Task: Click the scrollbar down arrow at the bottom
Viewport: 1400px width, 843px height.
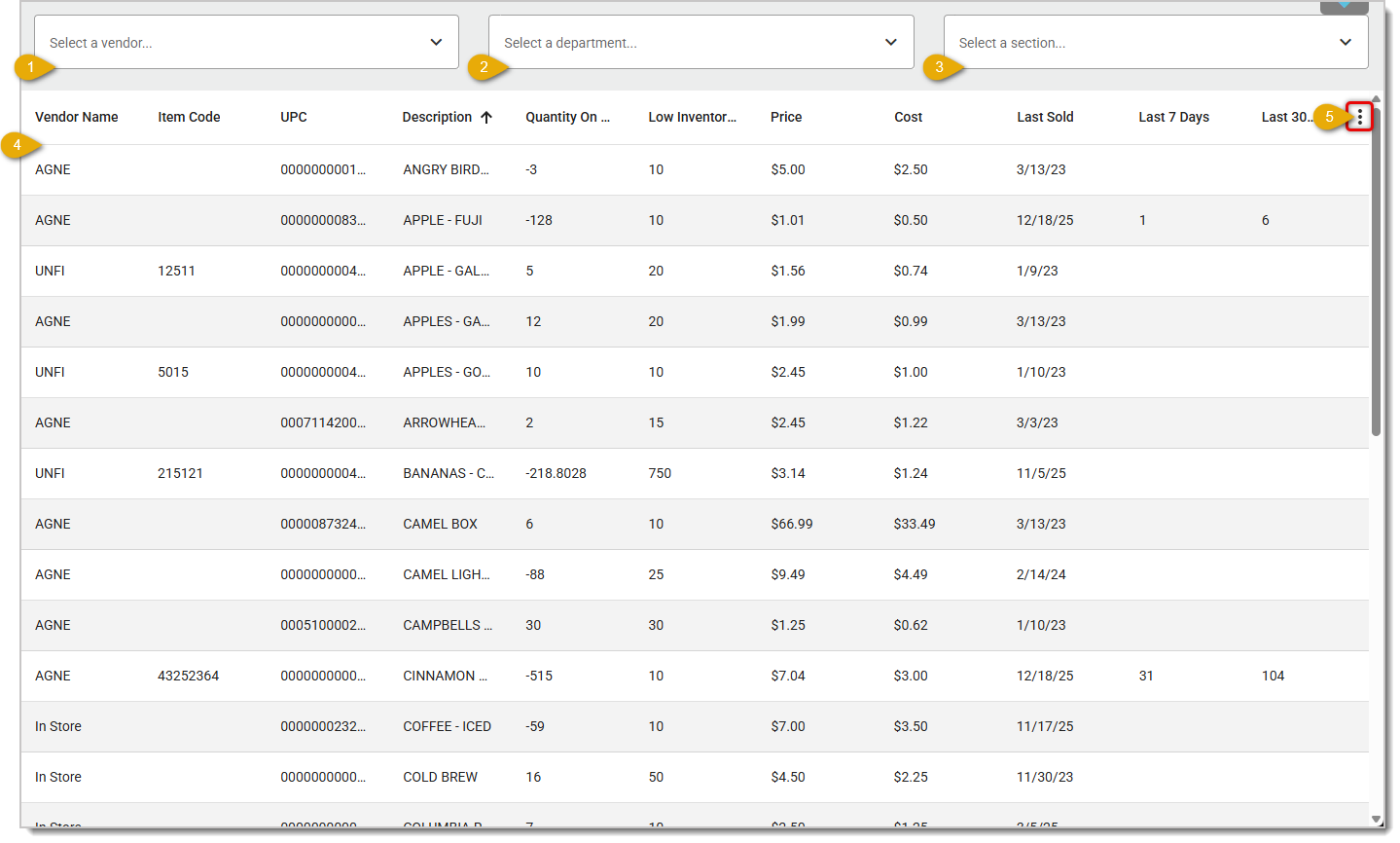Action: click(x=1376, y=820)
